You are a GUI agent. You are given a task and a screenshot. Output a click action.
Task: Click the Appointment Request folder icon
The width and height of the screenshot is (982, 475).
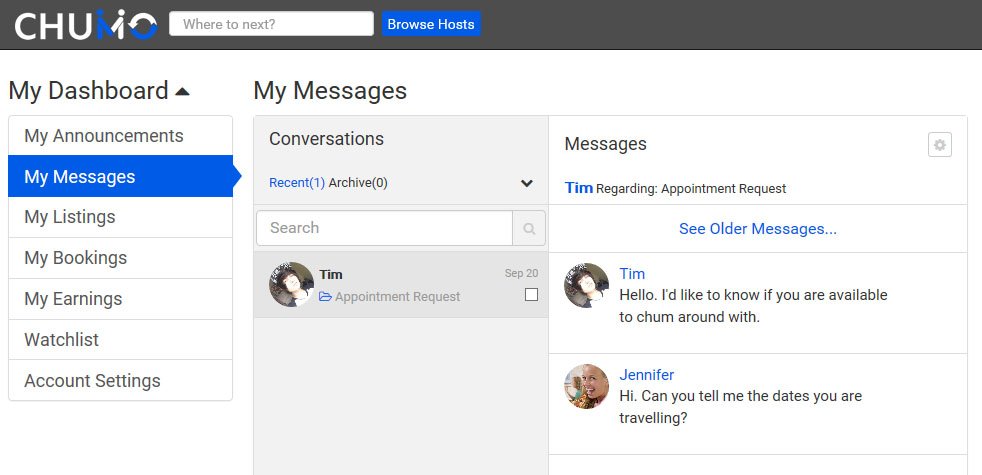325,296
